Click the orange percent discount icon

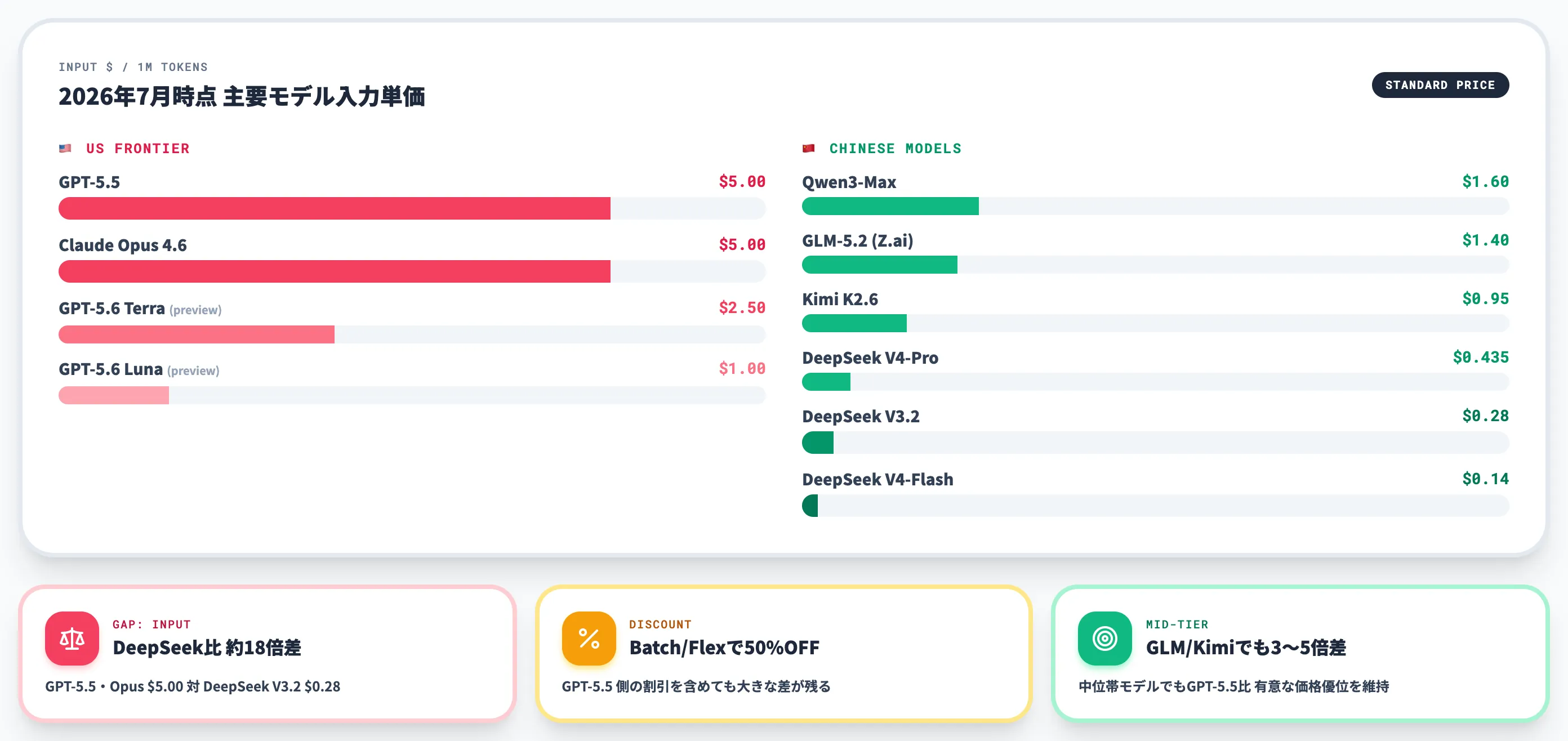tap(589, 638)
